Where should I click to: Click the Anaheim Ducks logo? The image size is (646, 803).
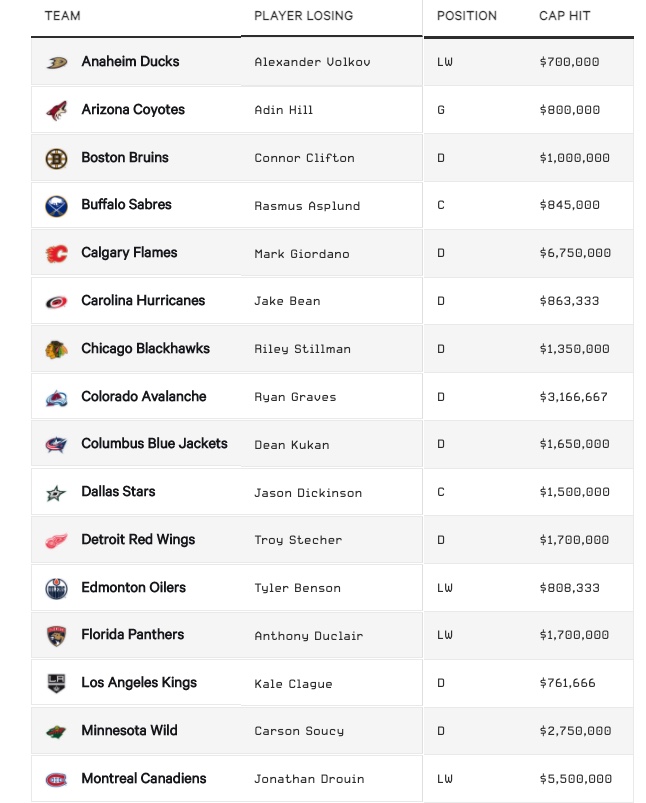click(x=57, y=62)
